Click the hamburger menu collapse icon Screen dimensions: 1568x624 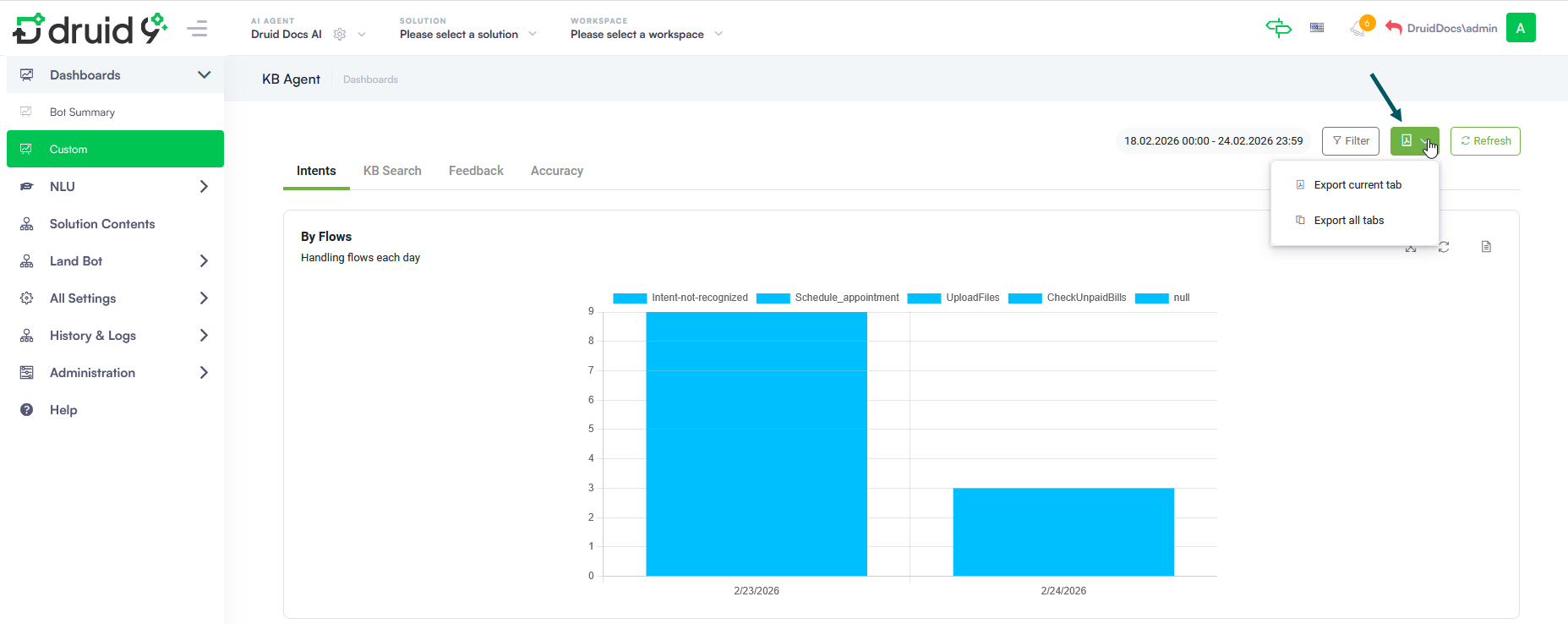197,29
